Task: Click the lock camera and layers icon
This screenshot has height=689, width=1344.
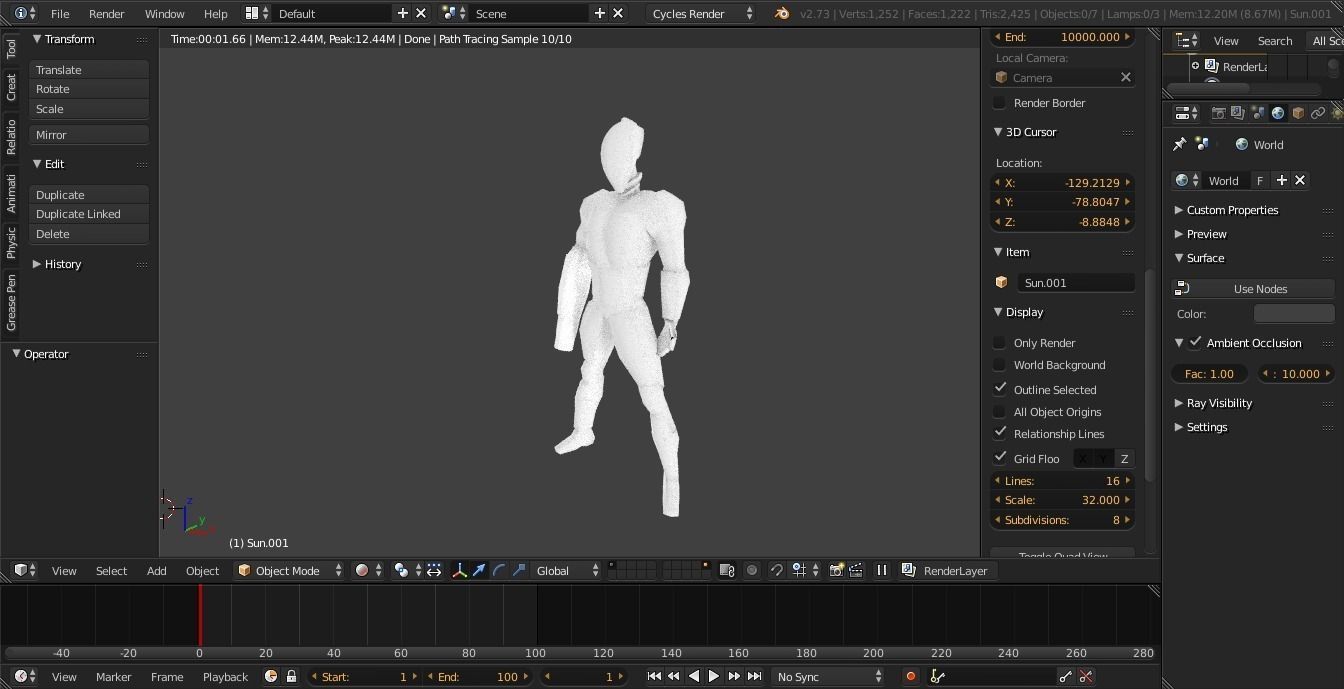Action: (x=727, y=570)
